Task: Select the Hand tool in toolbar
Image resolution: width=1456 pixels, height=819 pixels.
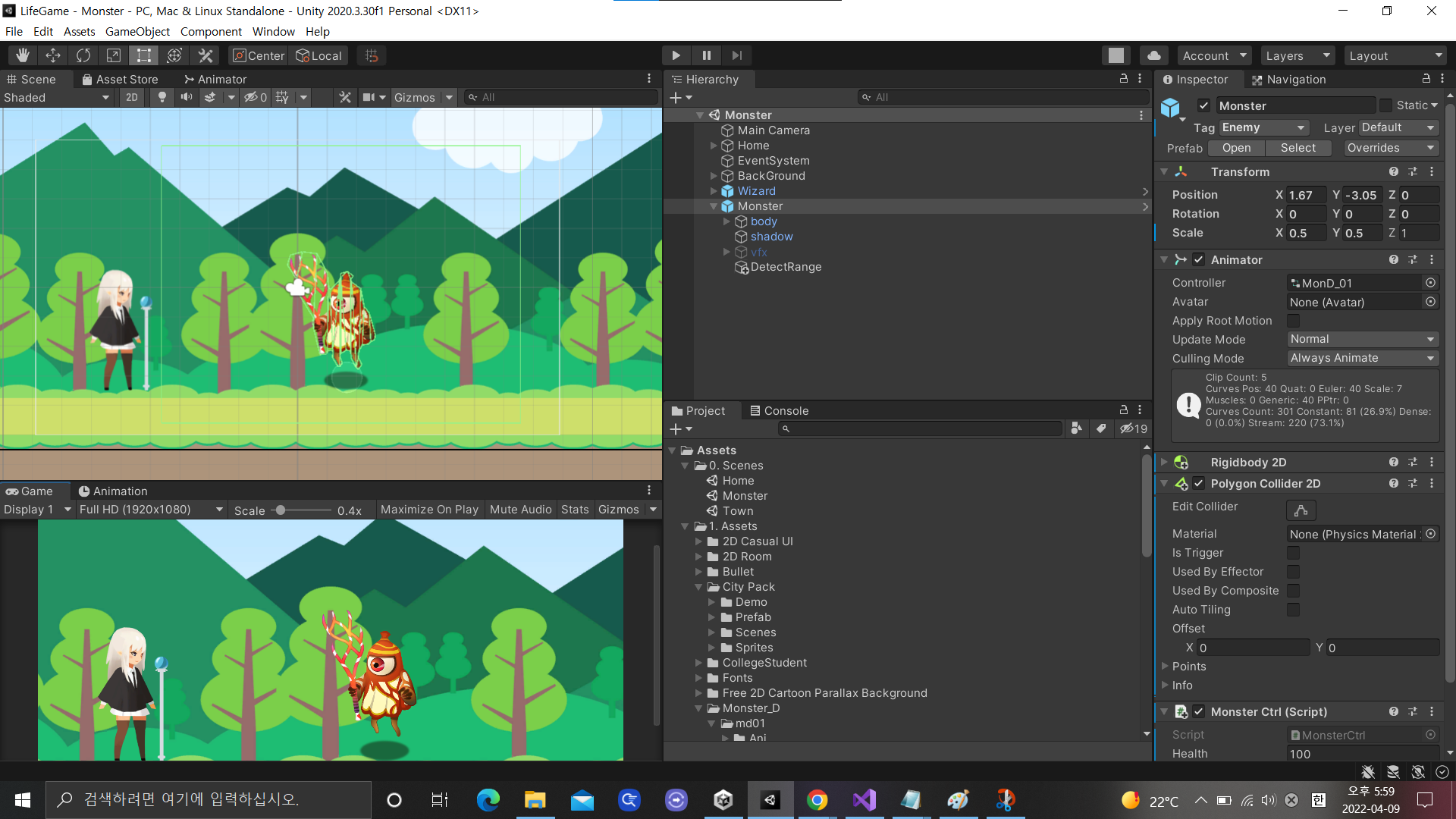Action: click(22, 55)
